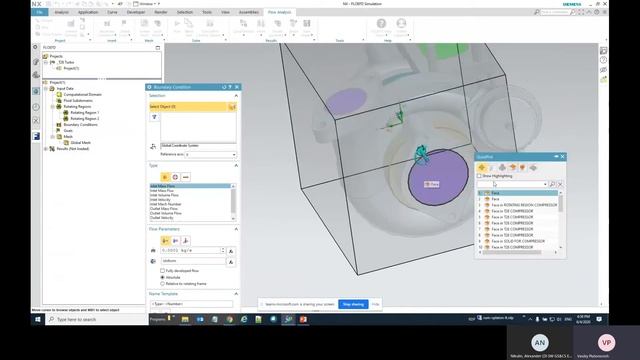This screenshot has height=360, width=640.
Task: Clear the QuickPick filter with X icon
Action: coord(560,184)
